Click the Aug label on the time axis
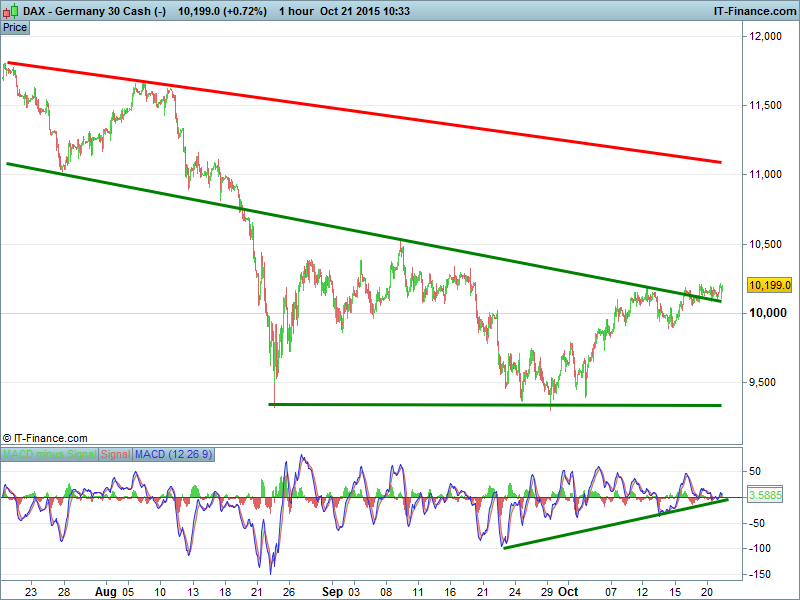Viewport: 800px width, 600px height. click(105, 591)
